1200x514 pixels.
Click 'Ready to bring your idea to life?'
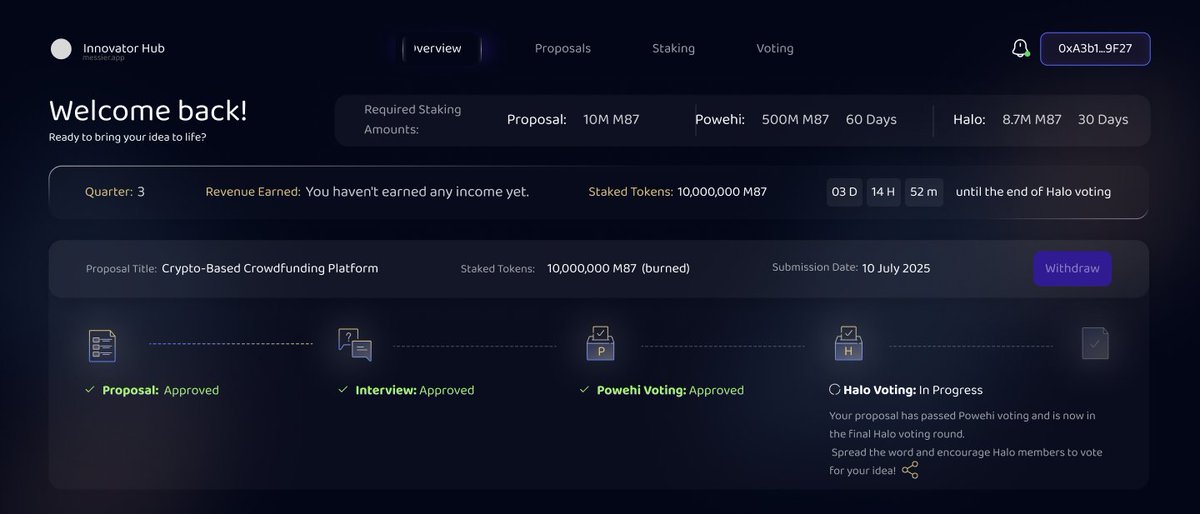pos(128,137)
